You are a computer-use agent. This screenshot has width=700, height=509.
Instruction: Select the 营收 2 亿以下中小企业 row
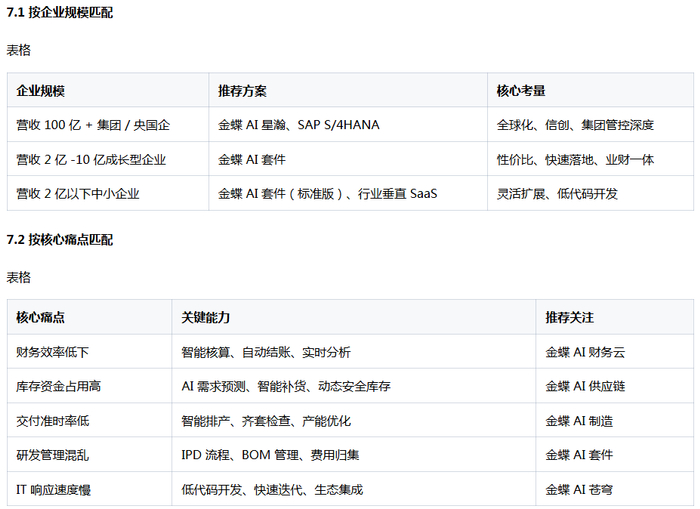[x=350, y=193]
